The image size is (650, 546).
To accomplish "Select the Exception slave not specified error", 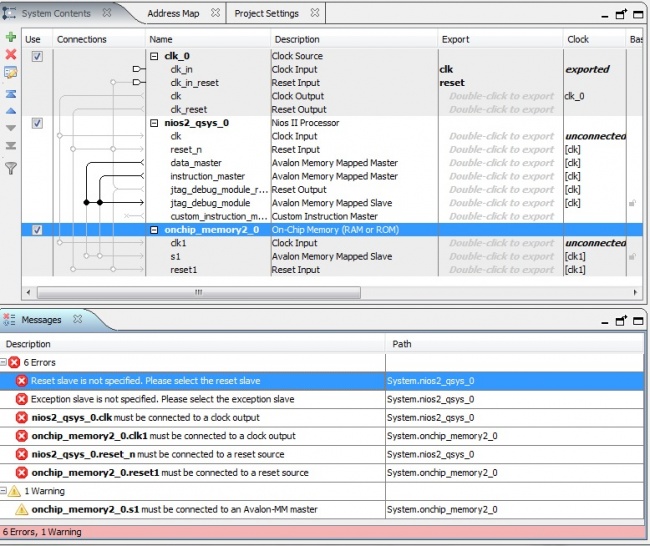I will [x=322, y=399].
